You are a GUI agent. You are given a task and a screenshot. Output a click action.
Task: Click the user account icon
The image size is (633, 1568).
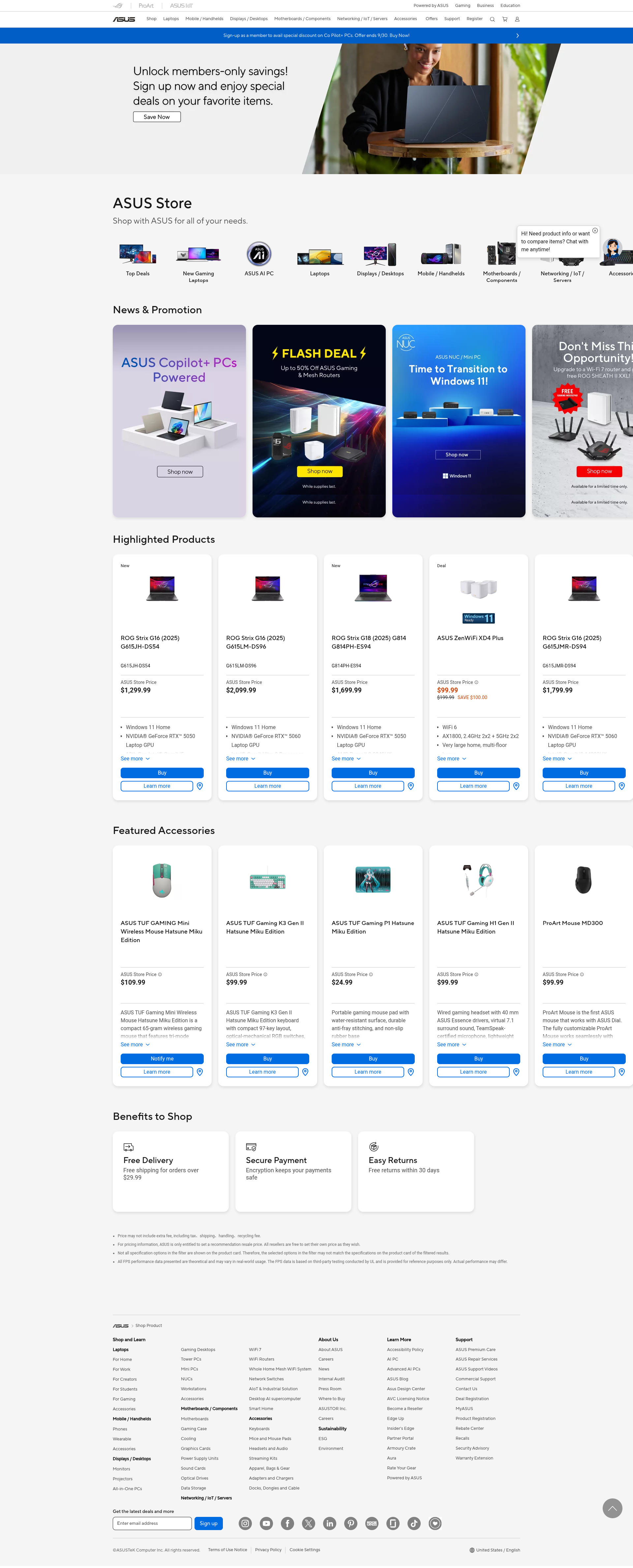517,19
